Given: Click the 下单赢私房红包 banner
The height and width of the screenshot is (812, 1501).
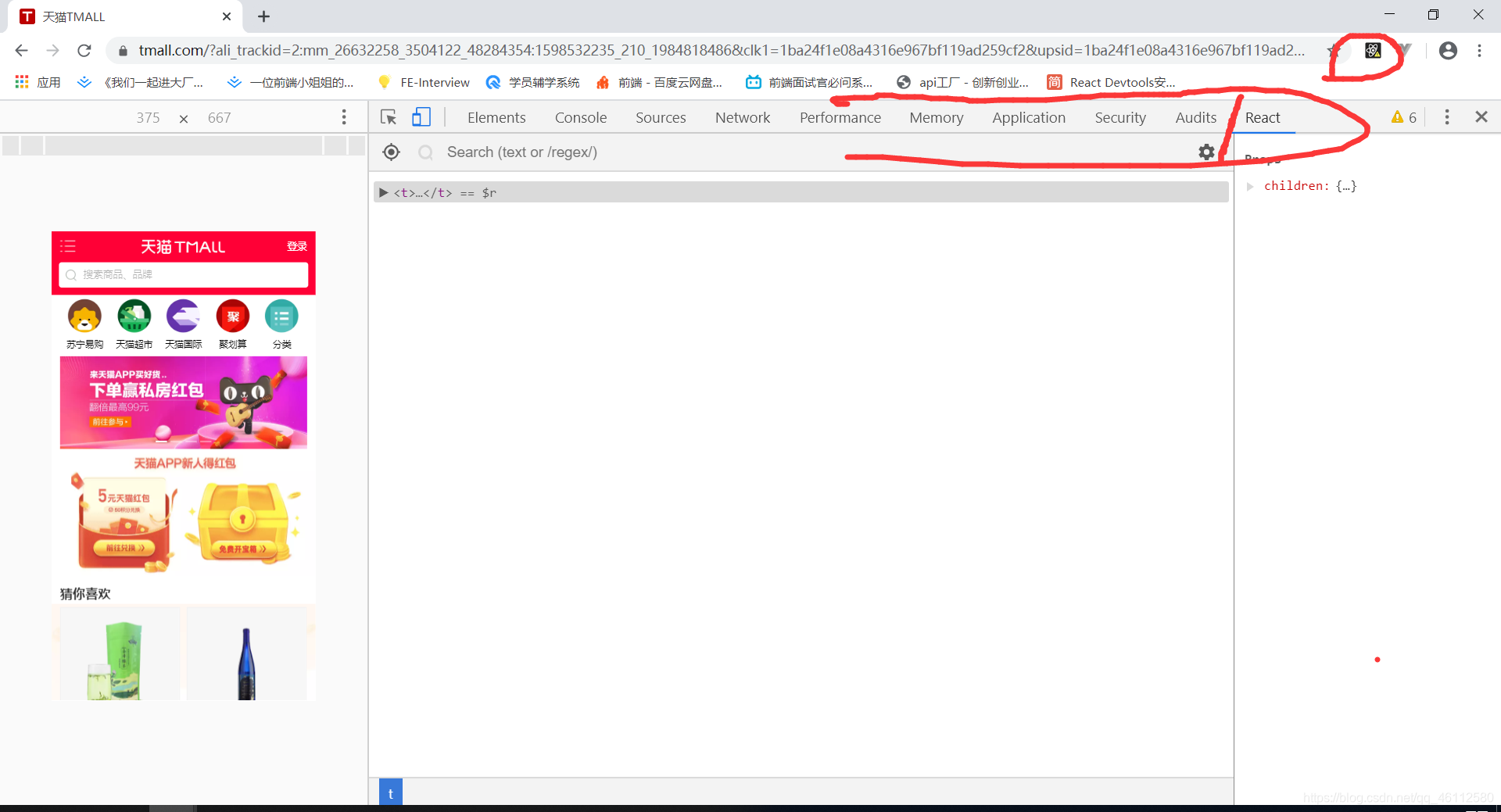Looking at the screenshot, I should coord(184,402).
